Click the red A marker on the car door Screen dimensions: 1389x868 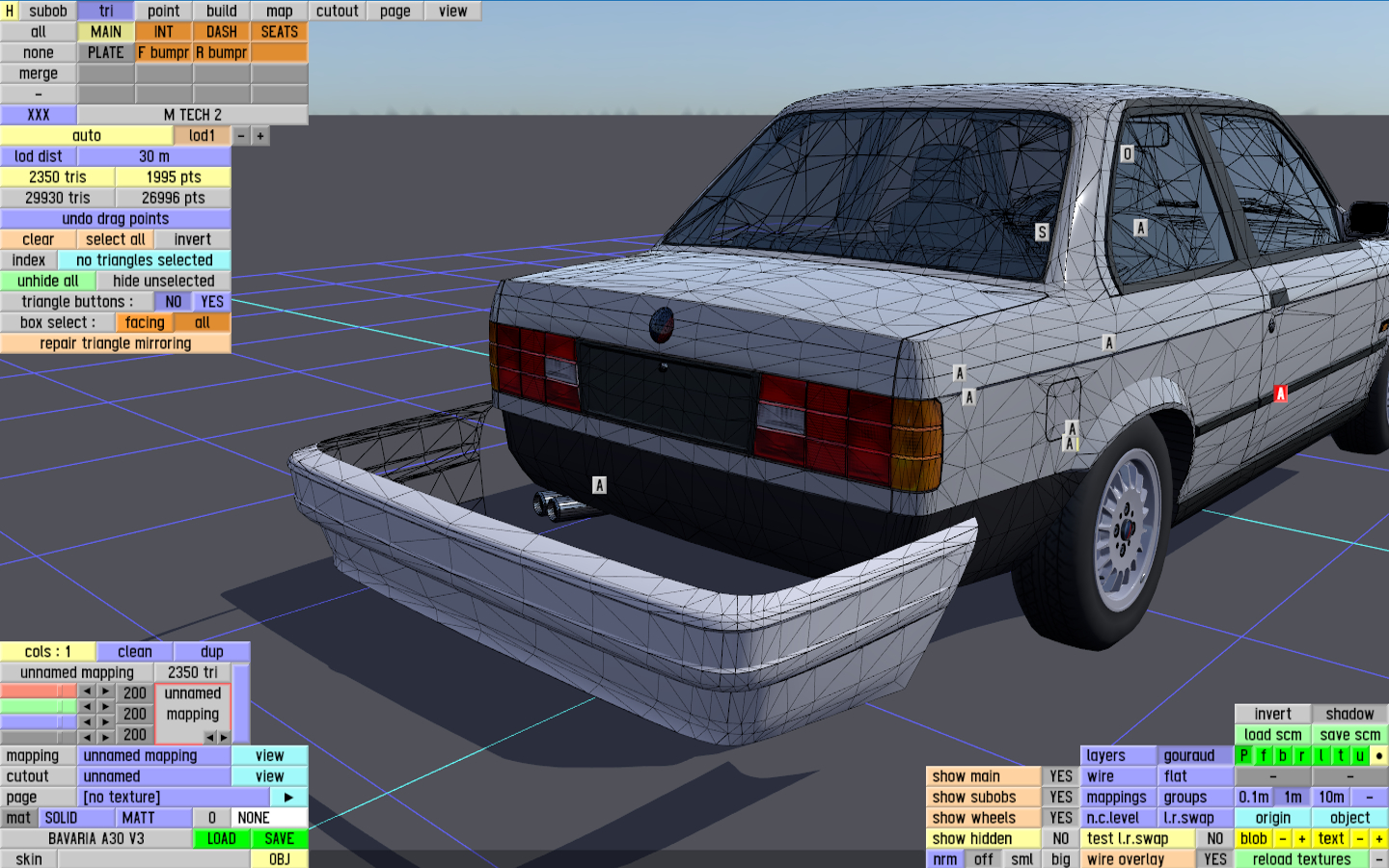(x=1281, y=393)
